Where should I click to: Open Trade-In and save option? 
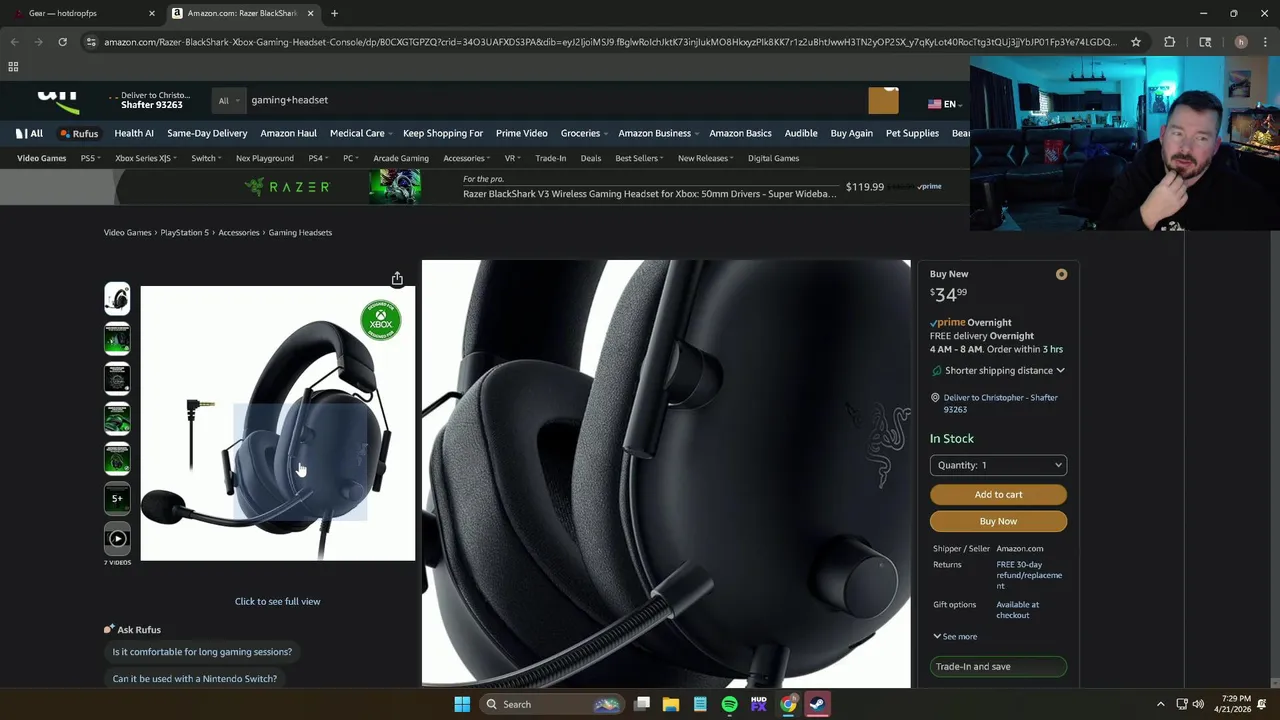tap(998, 666)
